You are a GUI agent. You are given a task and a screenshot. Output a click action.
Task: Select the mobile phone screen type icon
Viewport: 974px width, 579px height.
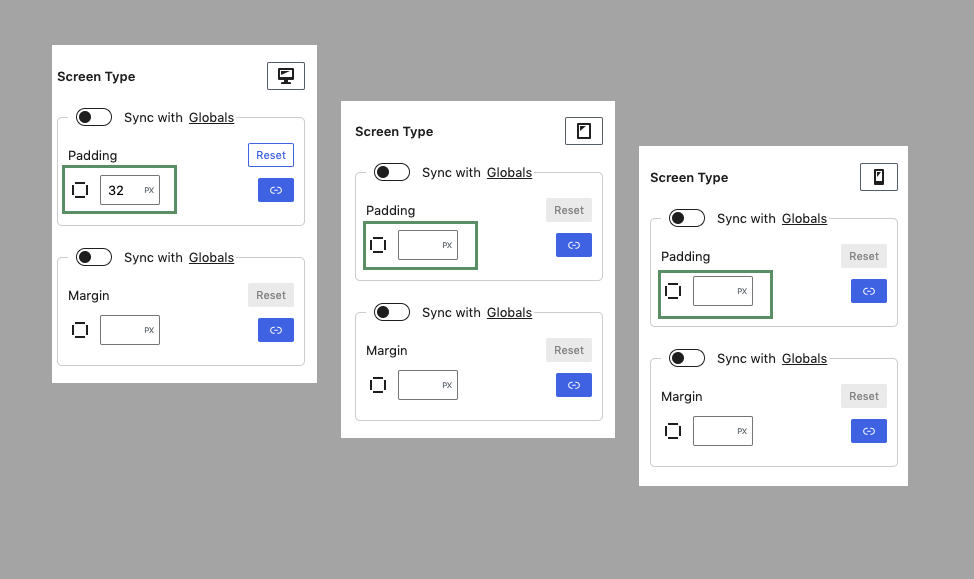coord(879,176)
